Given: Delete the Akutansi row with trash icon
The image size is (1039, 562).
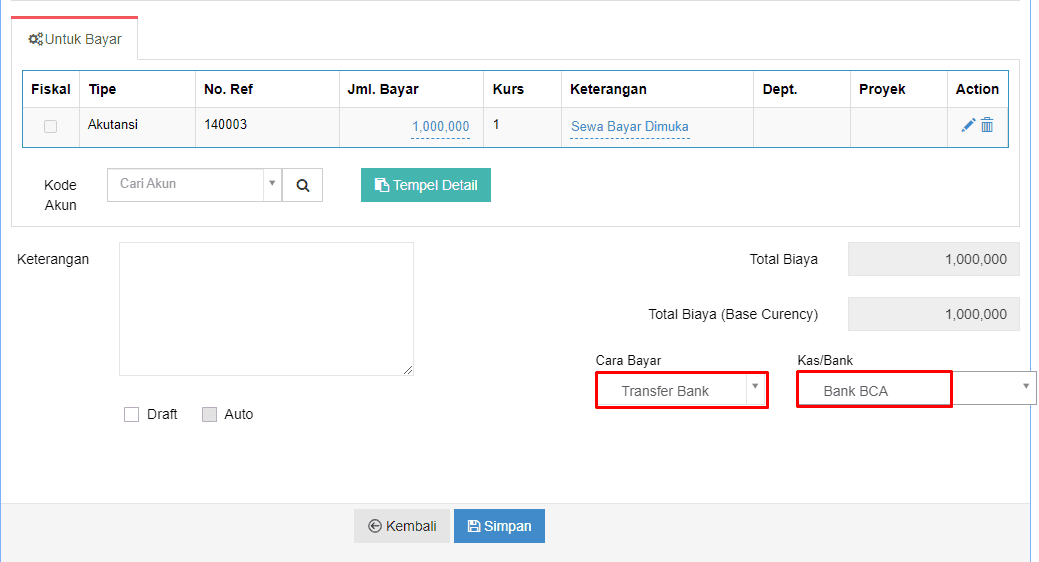Looking at the screenshot, I should (x=987, y=125).
